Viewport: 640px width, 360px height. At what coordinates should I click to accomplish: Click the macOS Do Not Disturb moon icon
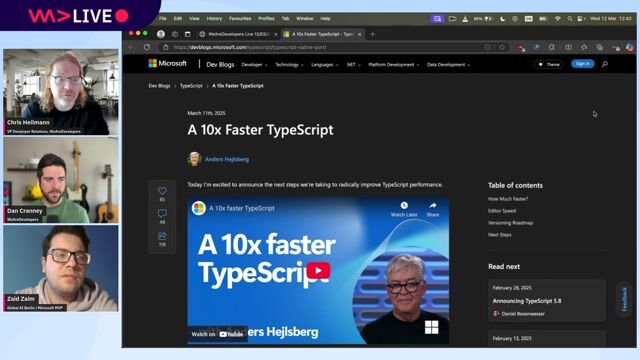[x=502, y=19]
